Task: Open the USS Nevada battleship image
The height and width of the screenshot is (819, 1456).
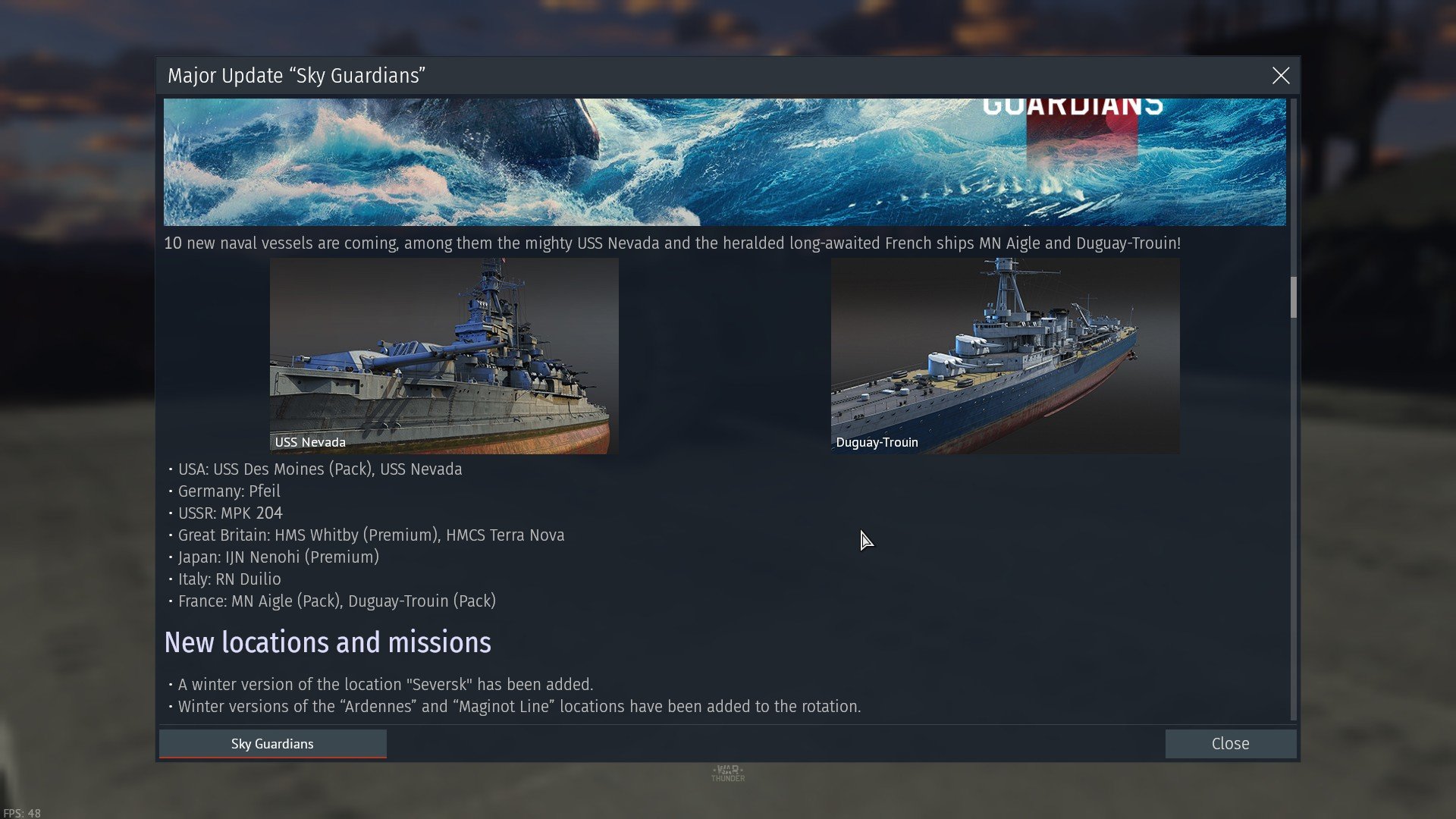Action: pos(444,356)
